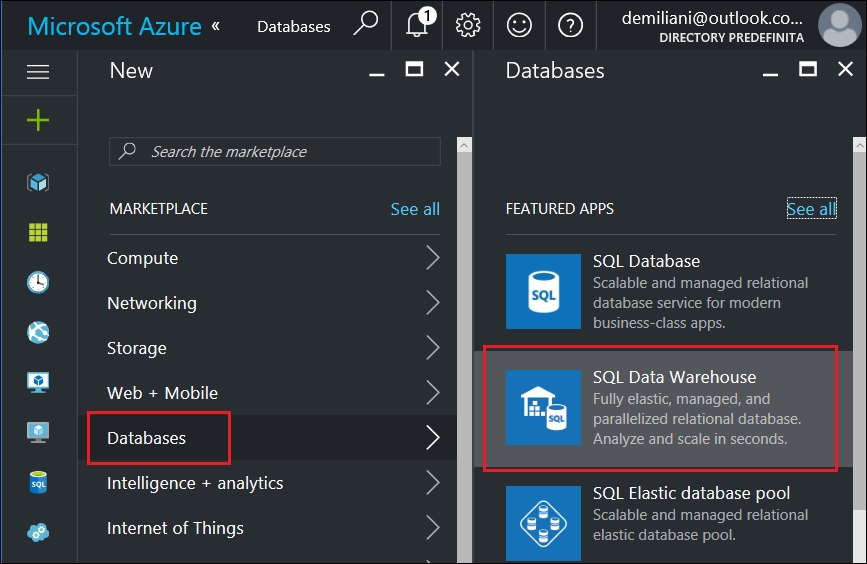Select Web + Mobile category

point(163,393)
